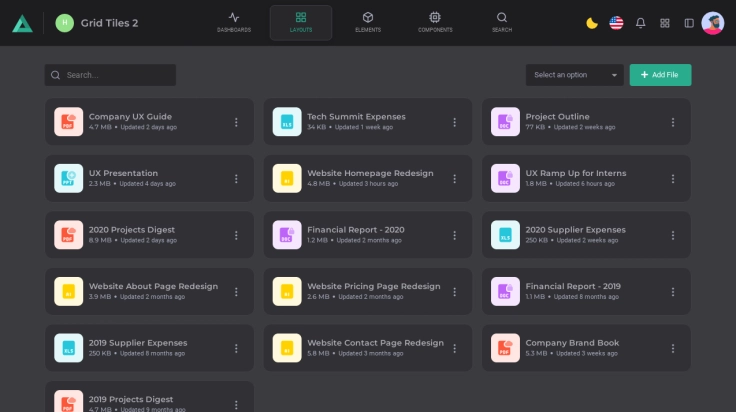The image size is (736, 412).
Task: Go to the Elements tab
Action: (x=367, y=23)
